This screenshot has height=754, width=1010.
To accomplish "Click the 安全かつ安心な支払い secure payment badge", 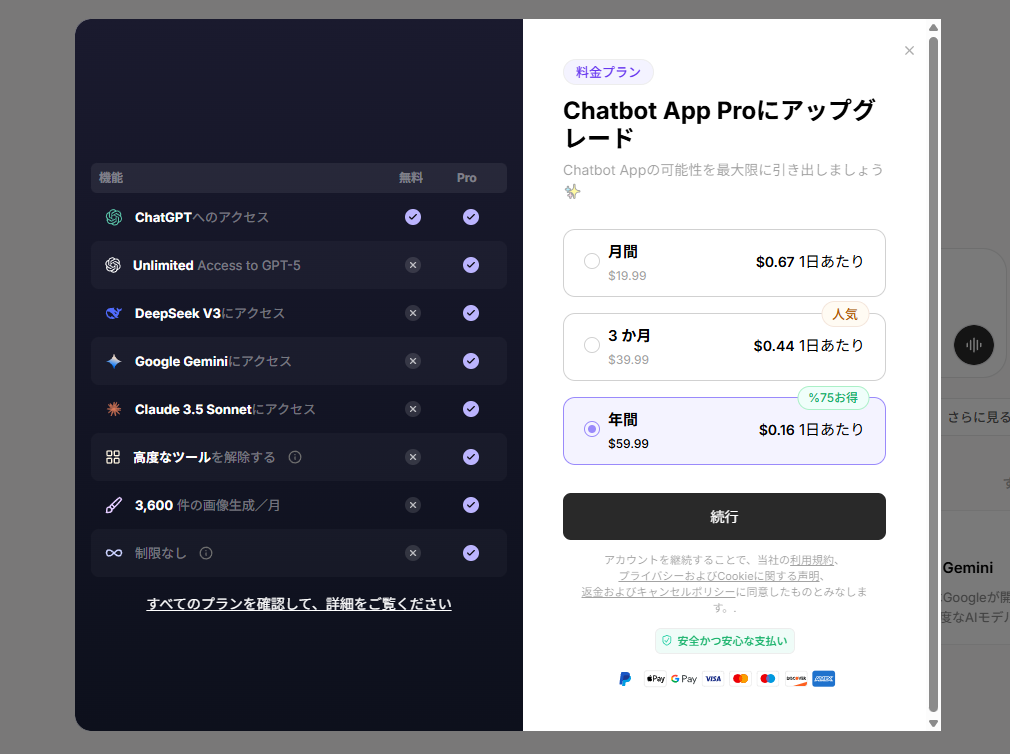I will 725,641.
